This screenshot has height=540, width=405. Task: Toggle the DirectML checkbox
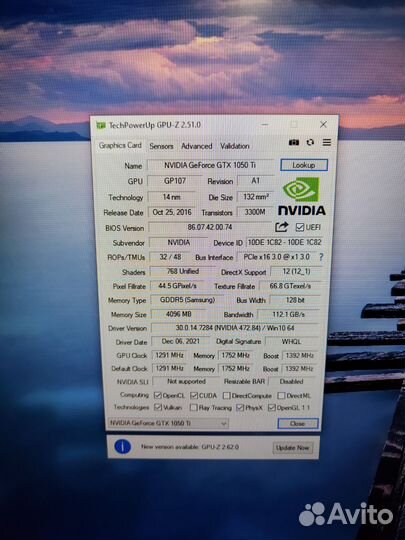pos(281,396)
